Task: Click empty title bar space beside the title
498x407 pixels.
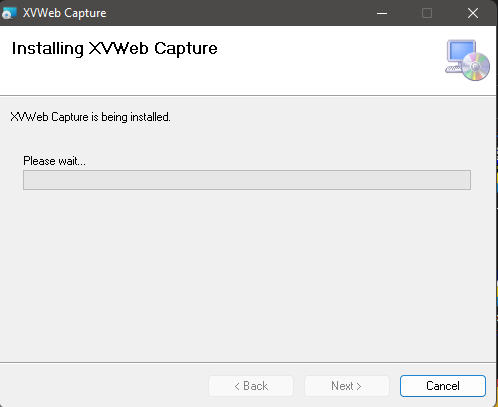Action: coord(233,13)
